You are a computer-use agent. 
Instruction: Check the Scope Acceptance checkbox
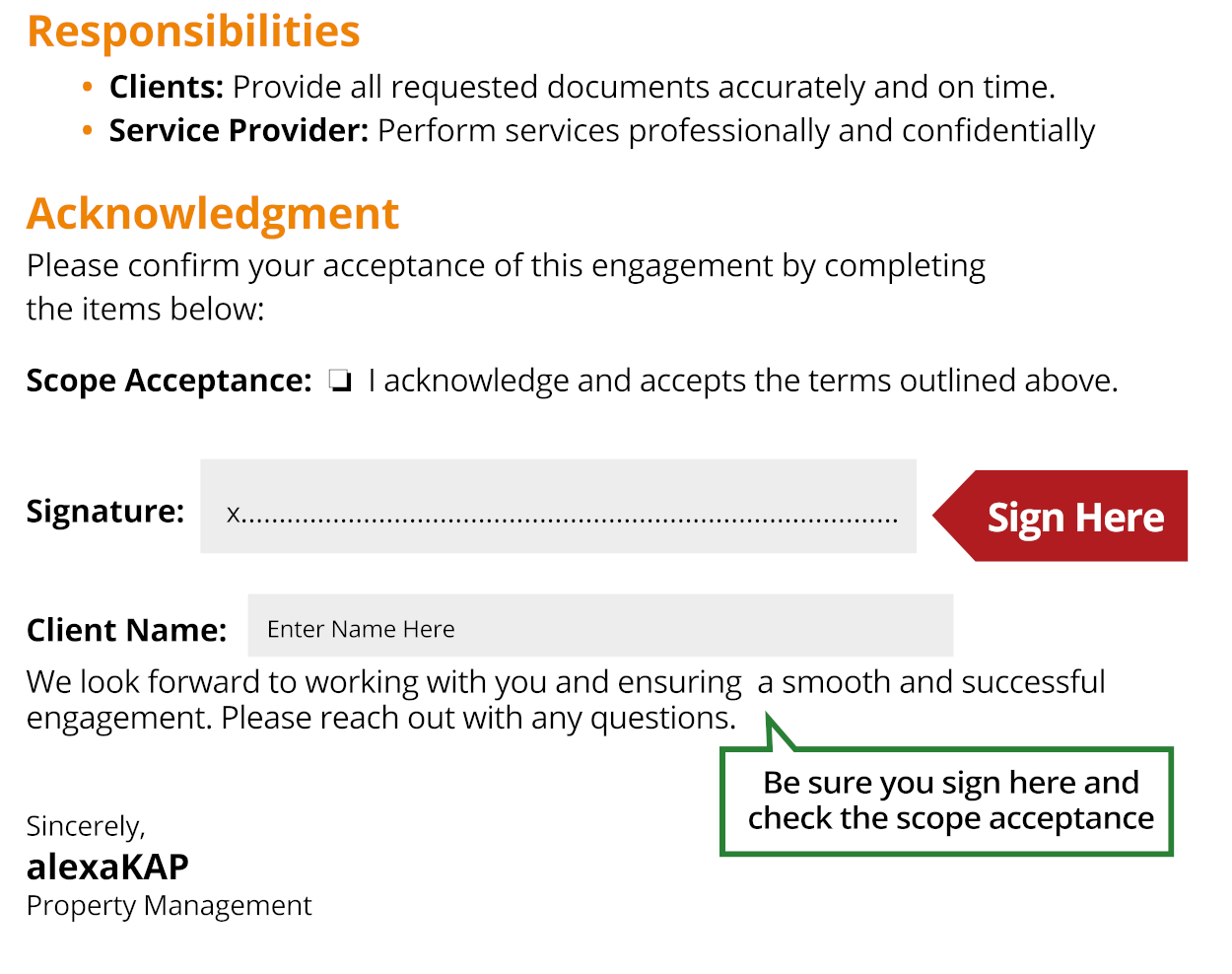[x=340, y=381]
